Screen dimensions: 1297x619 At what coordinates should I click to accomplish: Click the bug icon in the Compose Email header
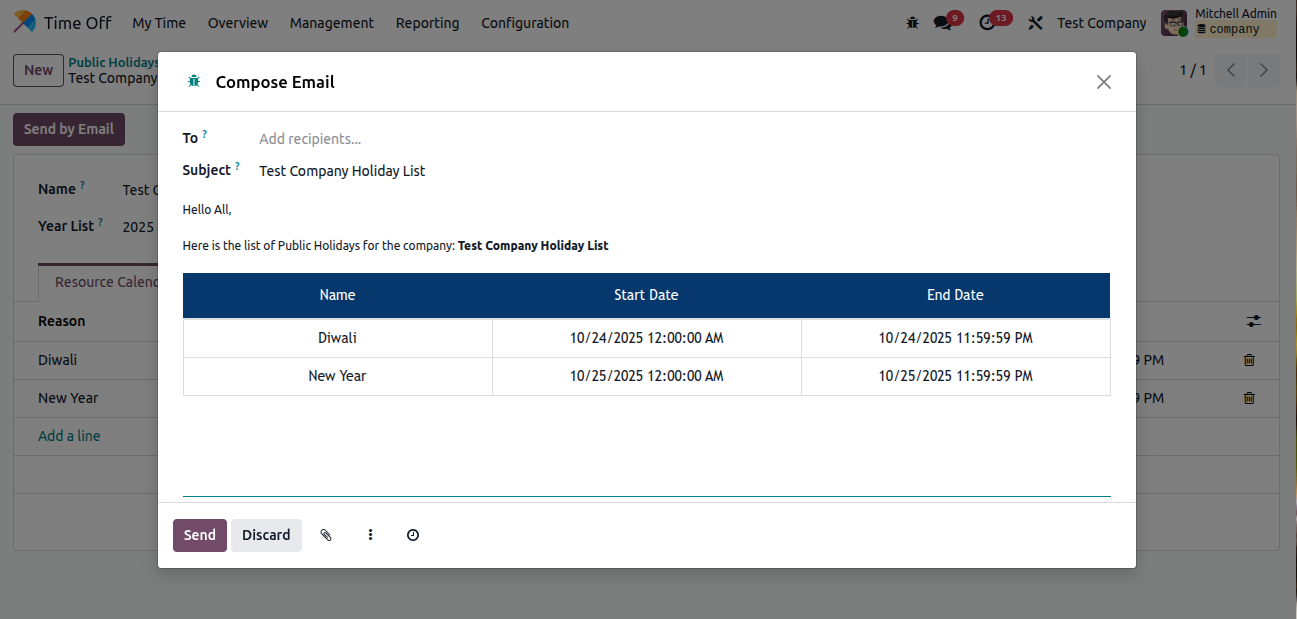[x=193, y=82]
